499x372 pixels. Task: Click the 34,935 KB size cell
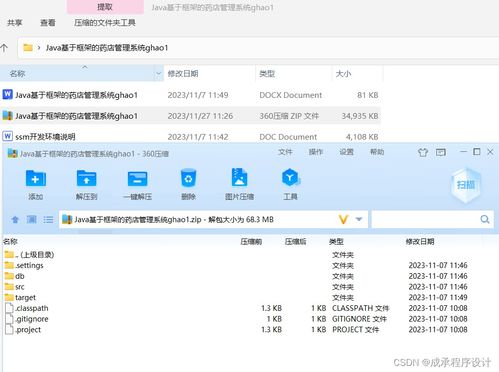(x=360, y=116)
